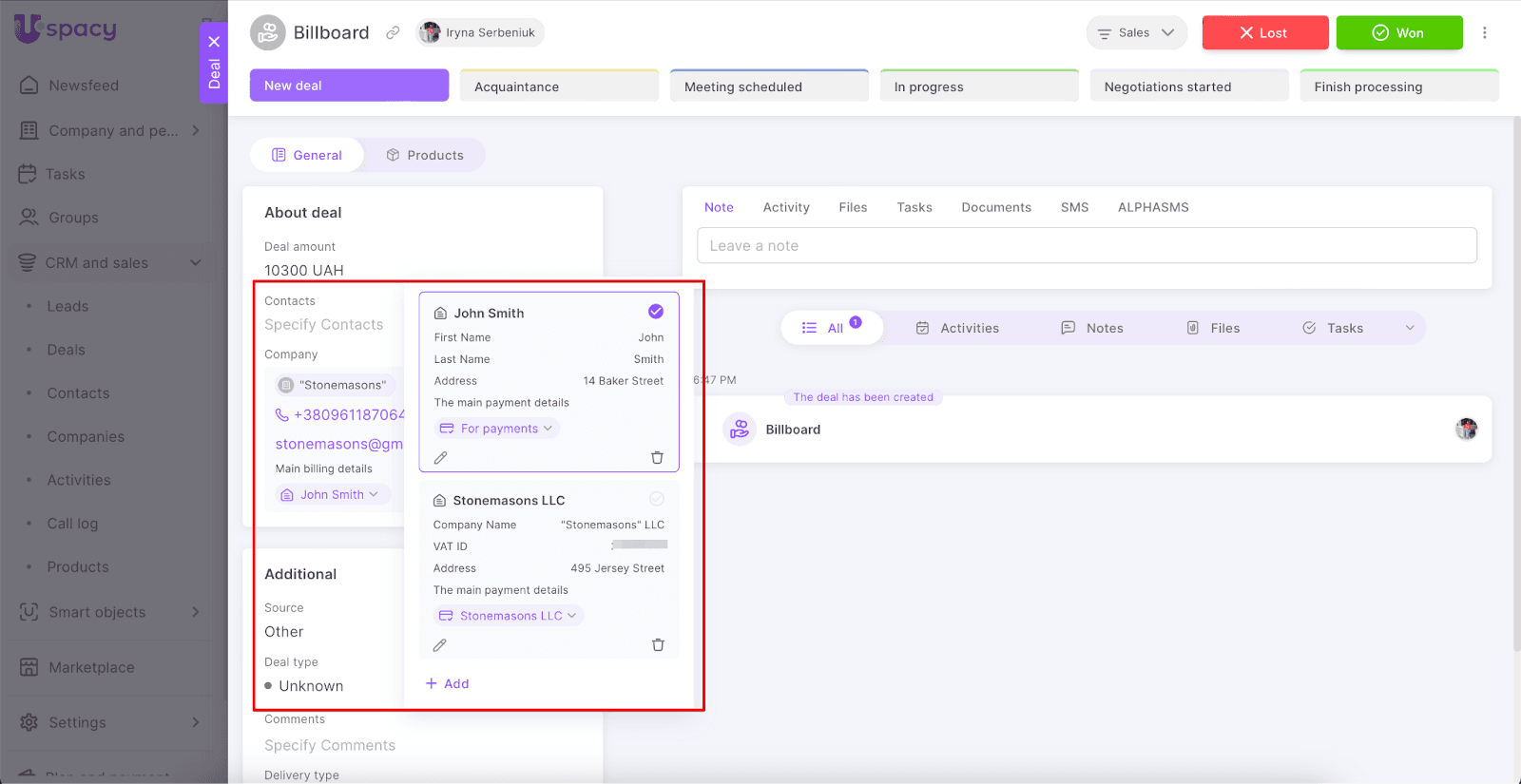
Task: Mark the deal as Won
Action: click(x=1398, y=33)
